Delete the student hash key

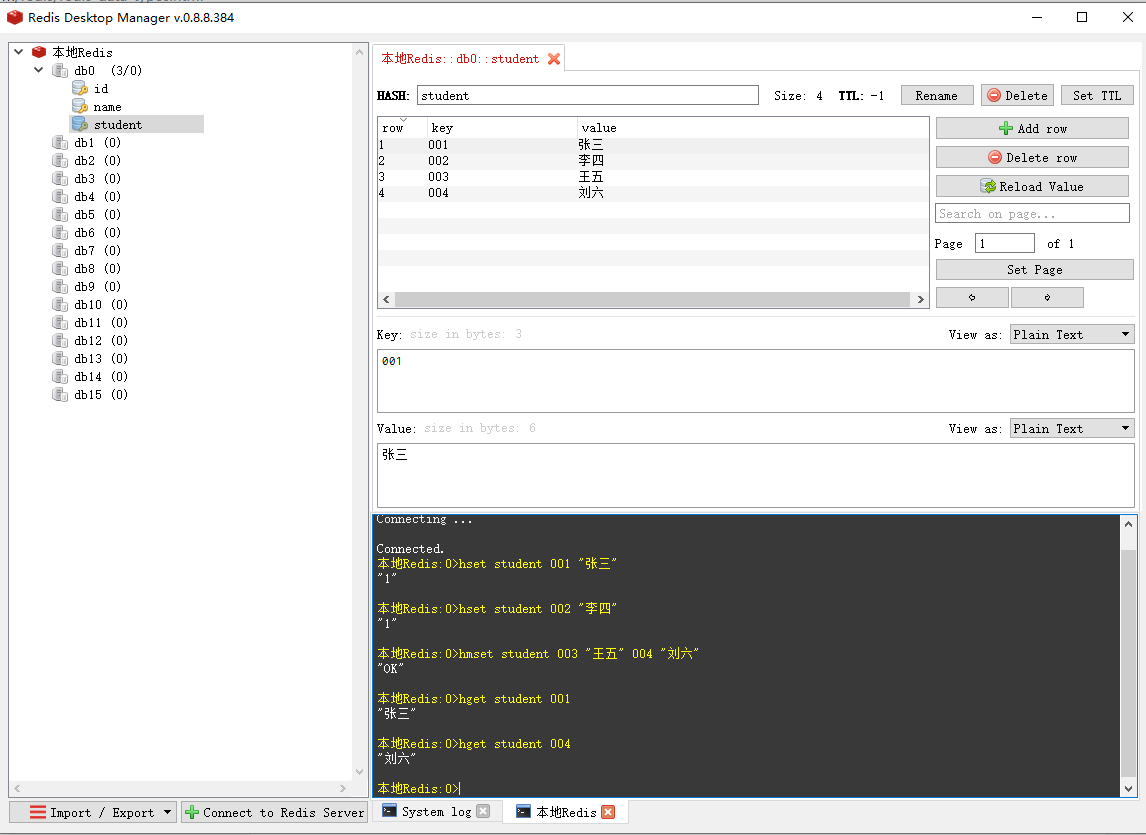pos(1017,96)
